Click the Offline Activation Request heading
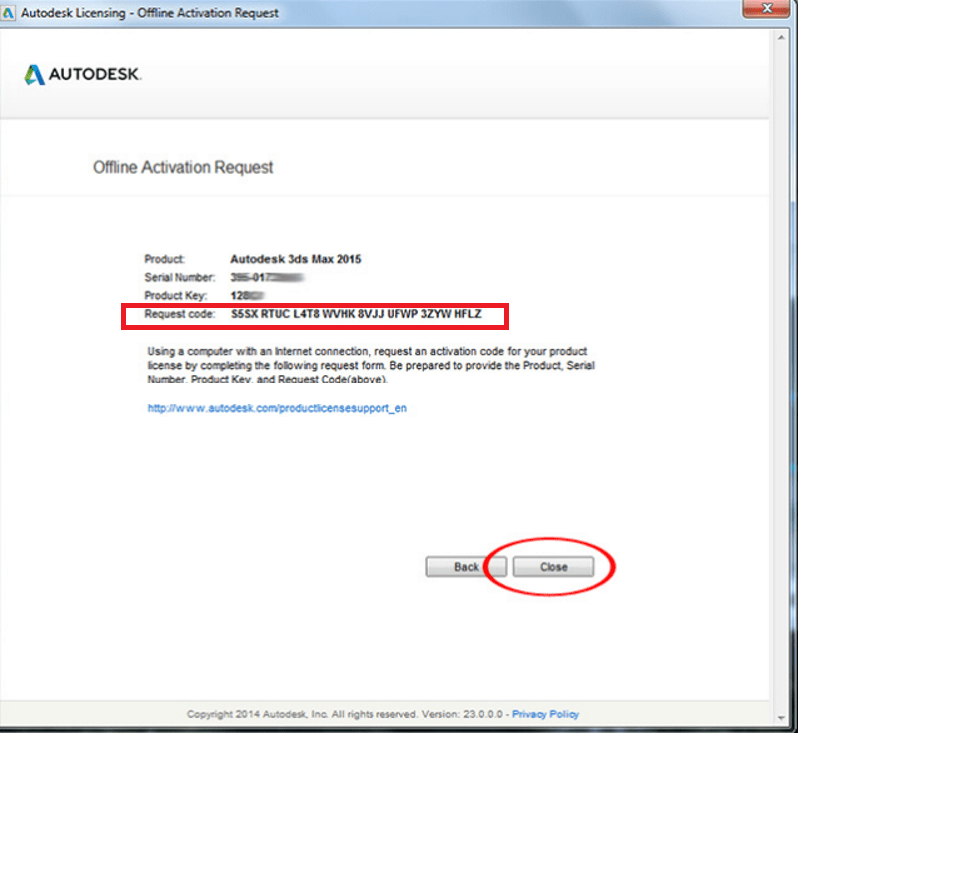This screenshot has width=957, height=869. pos(182,167)
